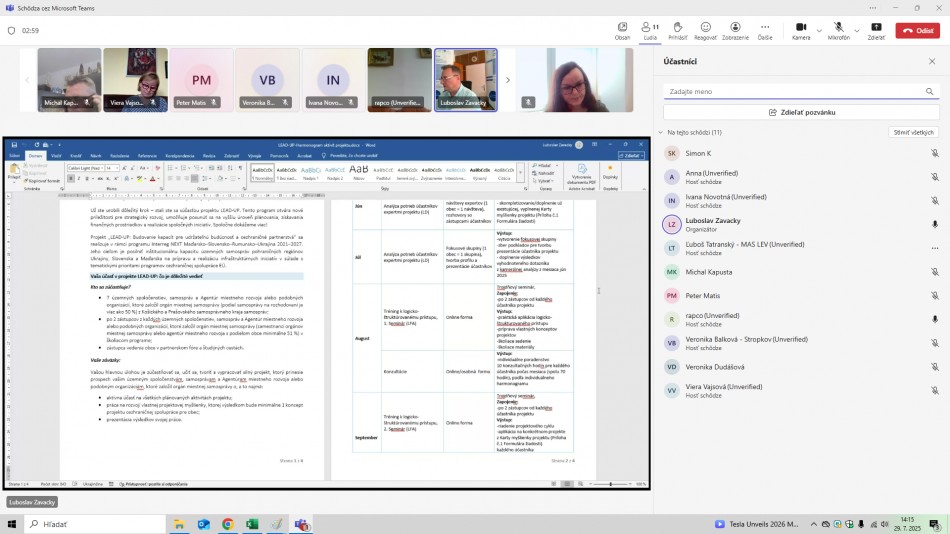The width and height of the screenshot is (950, 534).
Task: Click the mic icon in Anna's row
Action: [x=935, y=177]
